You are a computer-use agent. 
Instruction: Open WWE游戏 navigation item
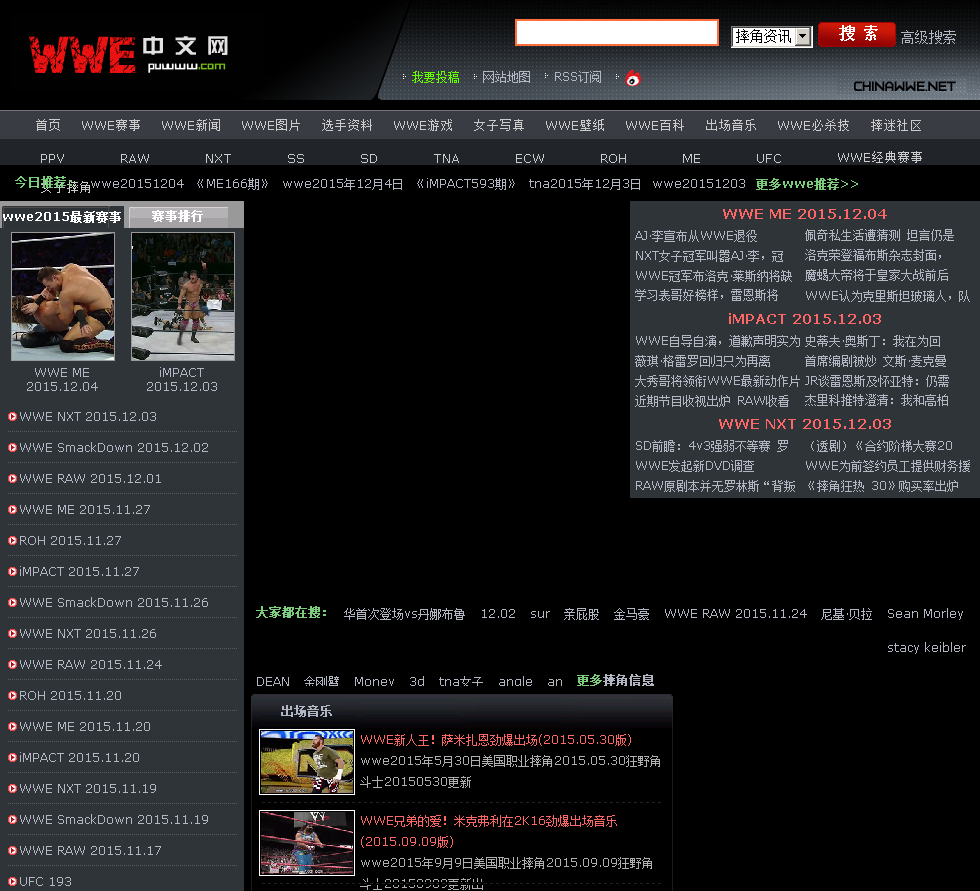pos(423,126)
